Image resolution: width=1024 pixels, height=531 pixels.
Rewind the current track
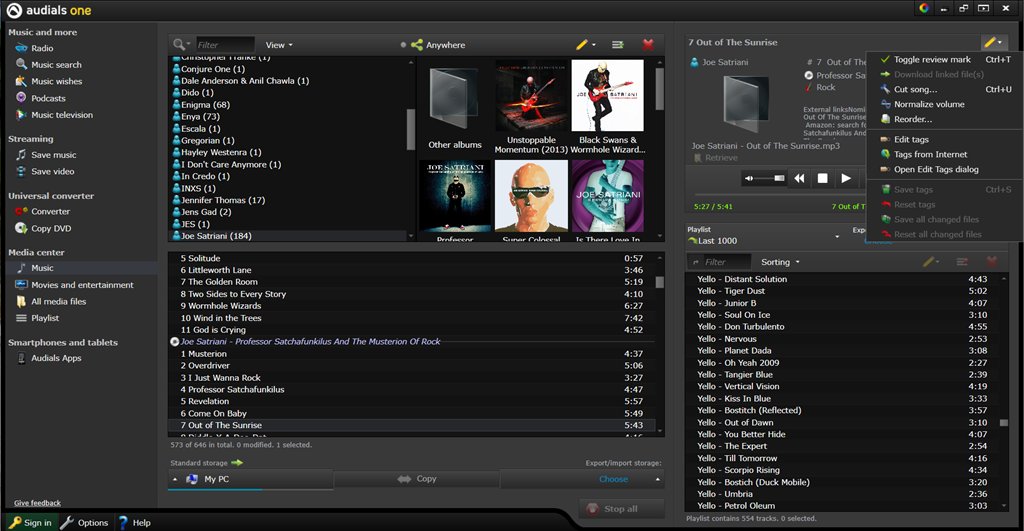(799, 178)
